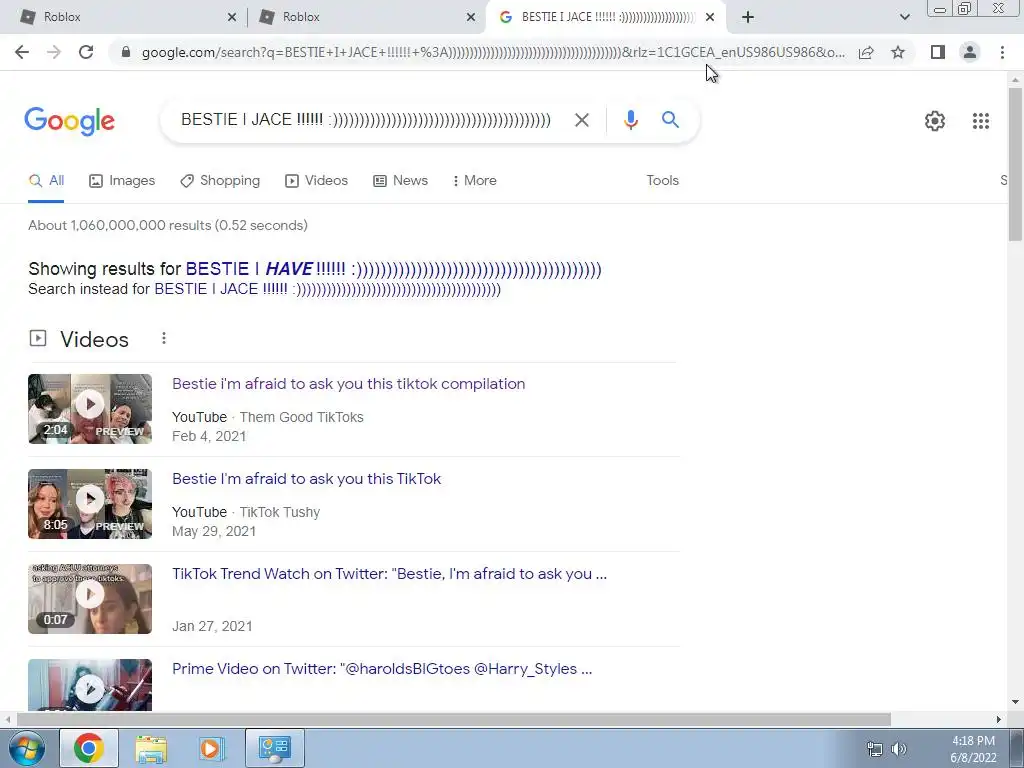The height and width of the screenshot is (768, 1024).
Task: Bookmark this page with the star
Action: [898, 52]
